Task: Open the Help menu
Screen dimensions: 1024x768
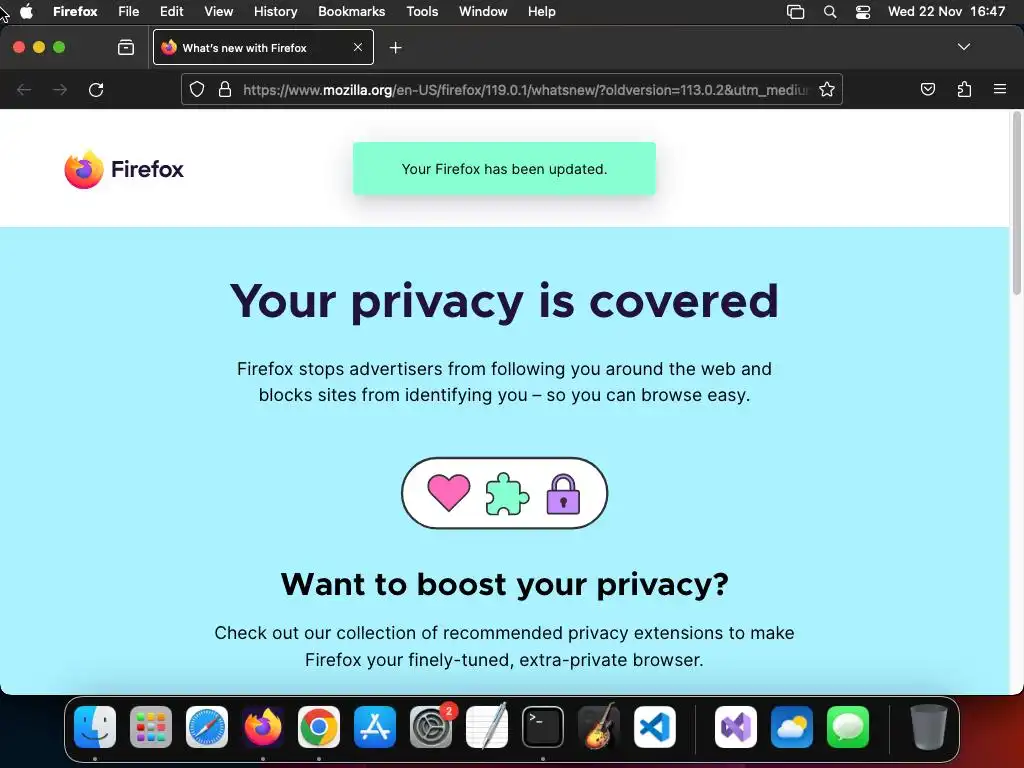Action: pos(542,11)
